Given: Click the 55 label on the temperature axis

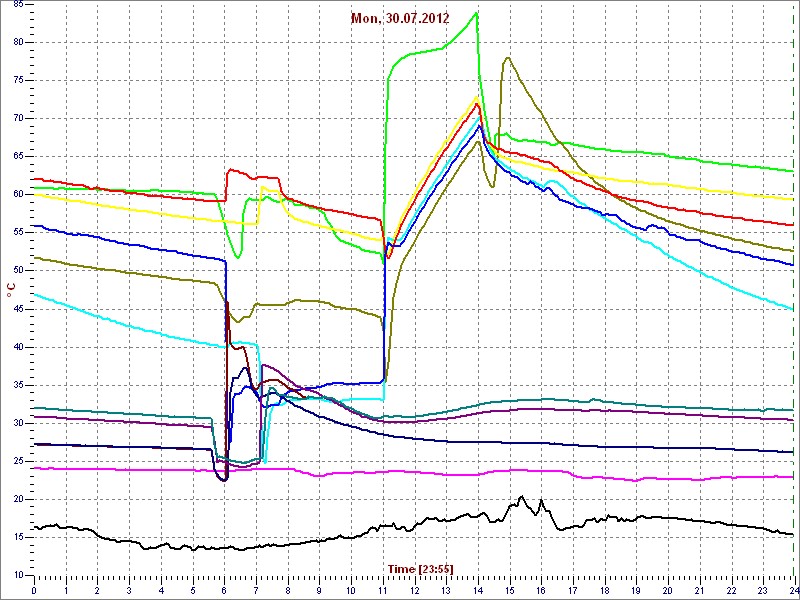Looking at the screenshot, I should [x=19, y=233].
